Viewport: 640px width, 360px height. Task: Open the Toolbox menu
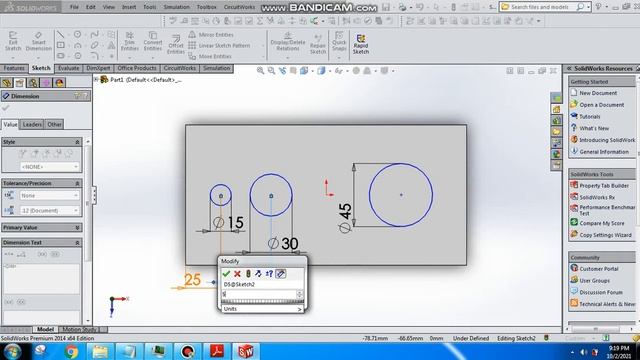coord(207,7)
